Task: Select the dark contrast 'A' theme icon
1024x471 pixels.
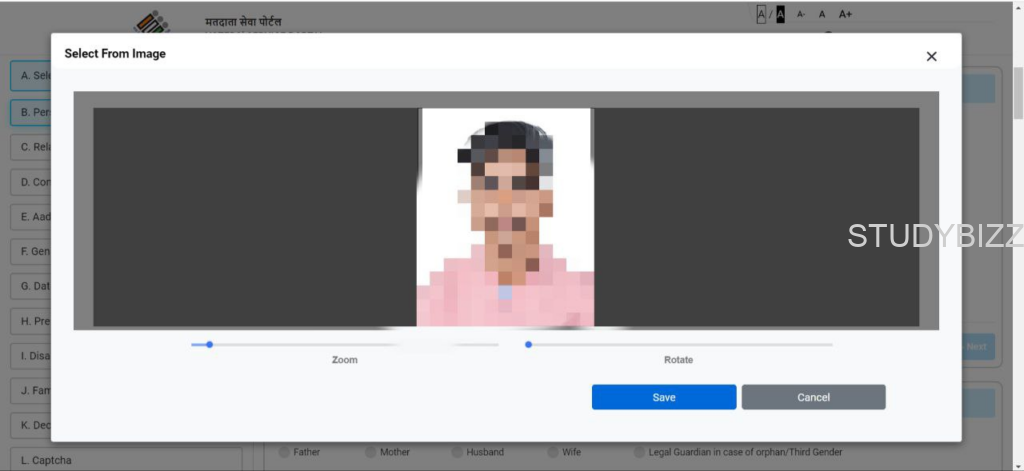Action: tap(780, 14)
